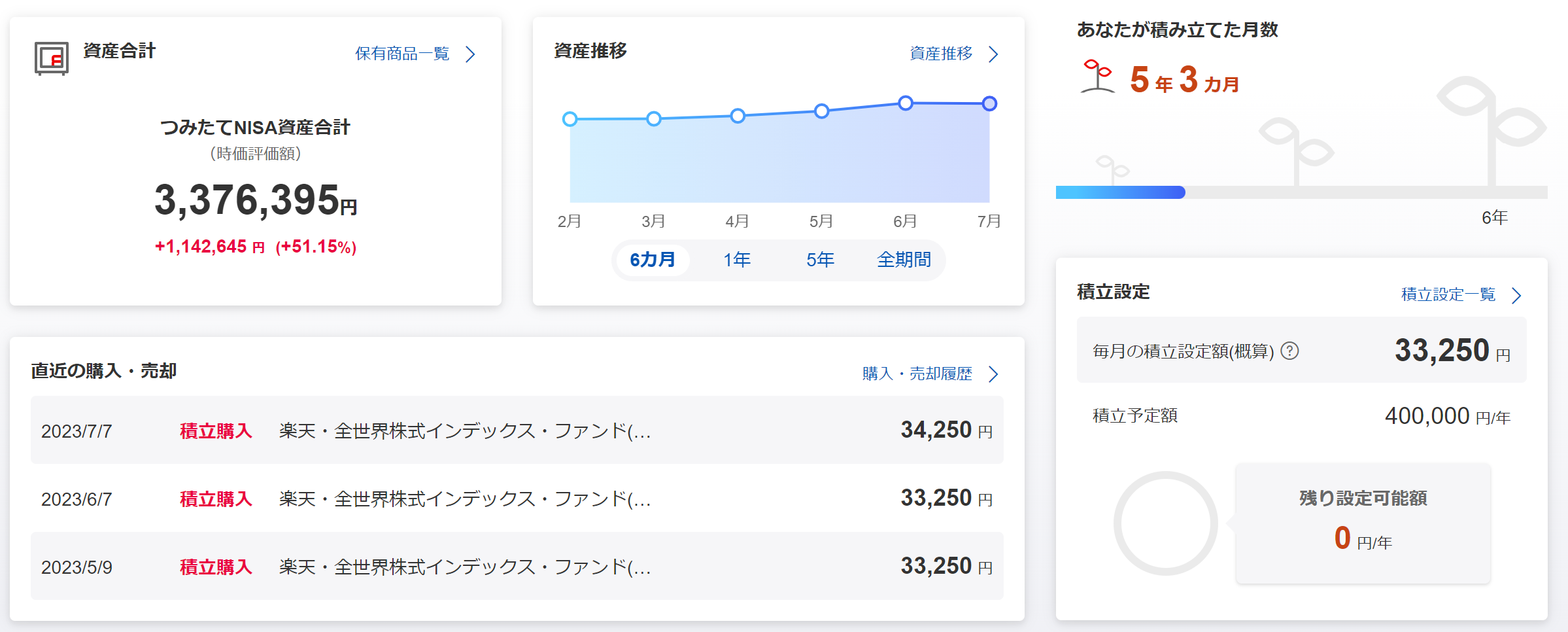Viewport: 1568px width, 632px height.
Task: Expand arrow next to 保有商品一覧
Action: coord(470,54)
